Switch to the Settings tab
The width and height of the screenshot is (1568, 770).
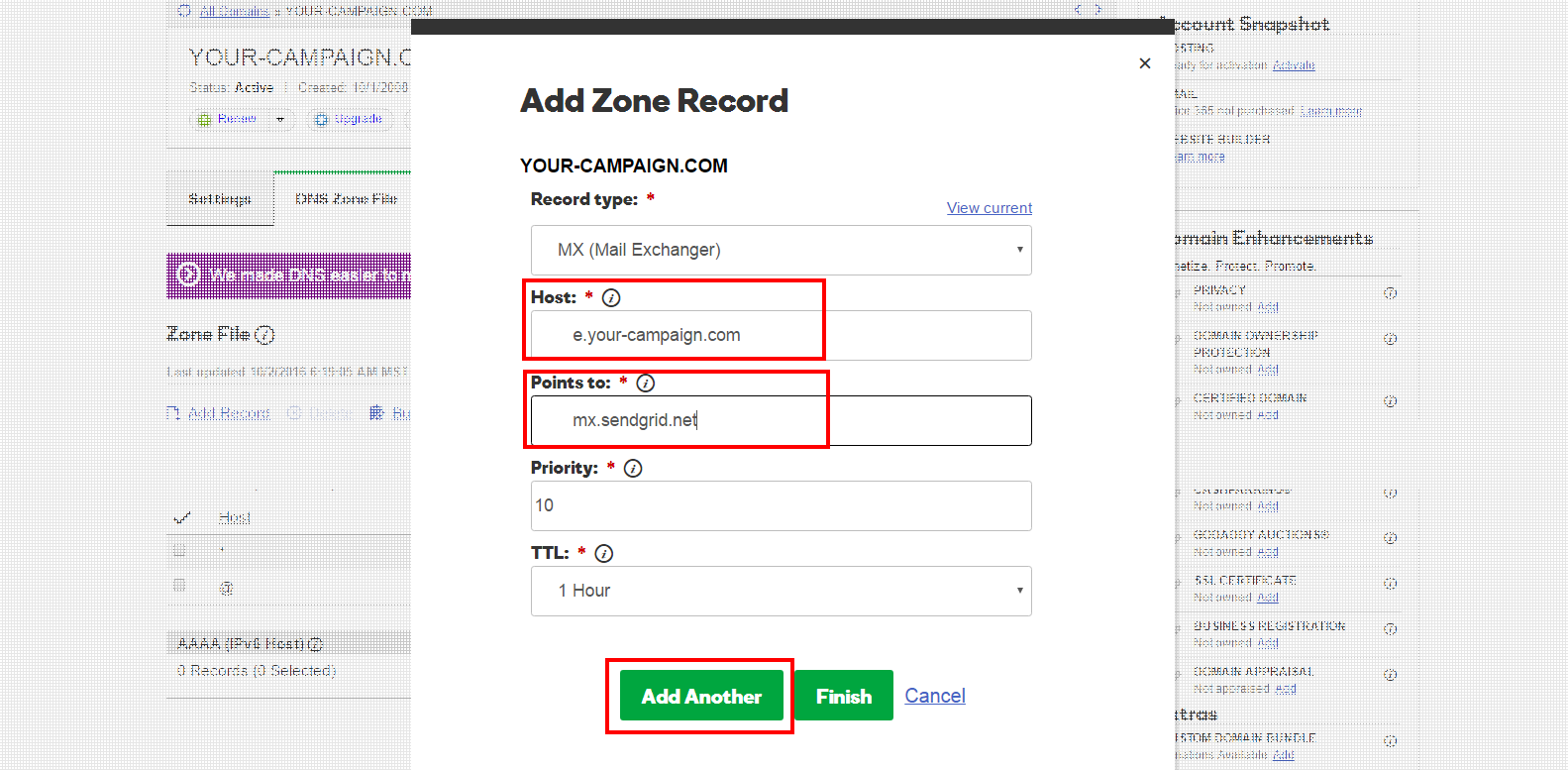point(220,198)
